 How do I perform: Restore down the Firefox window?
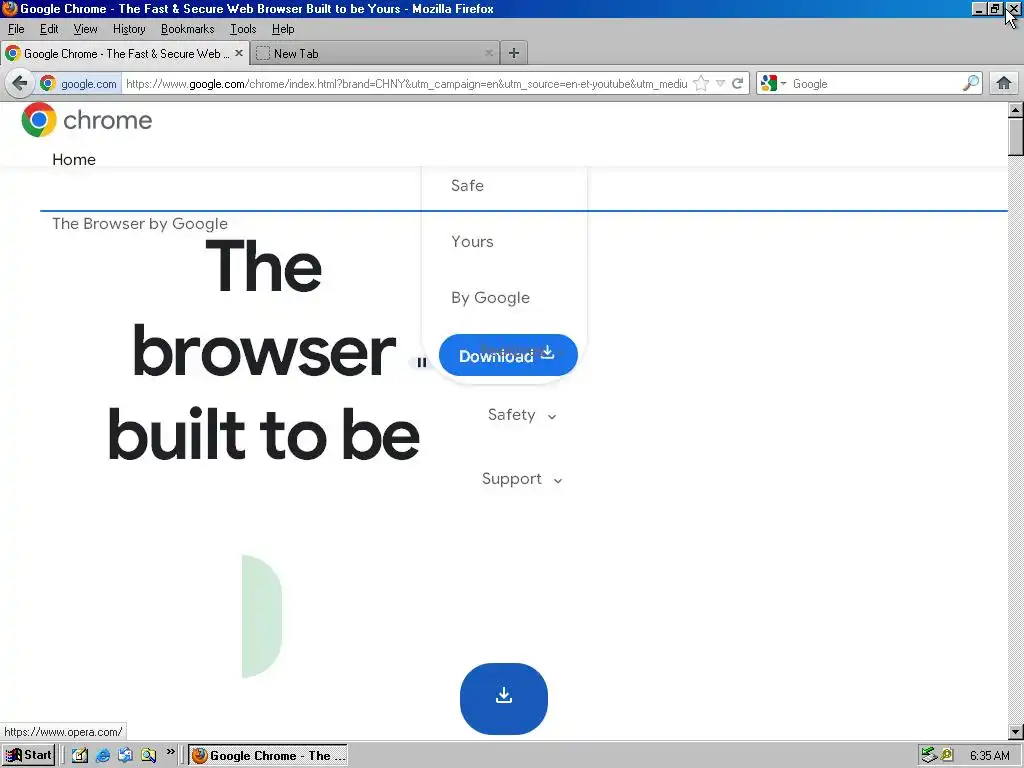coord(995,9)
